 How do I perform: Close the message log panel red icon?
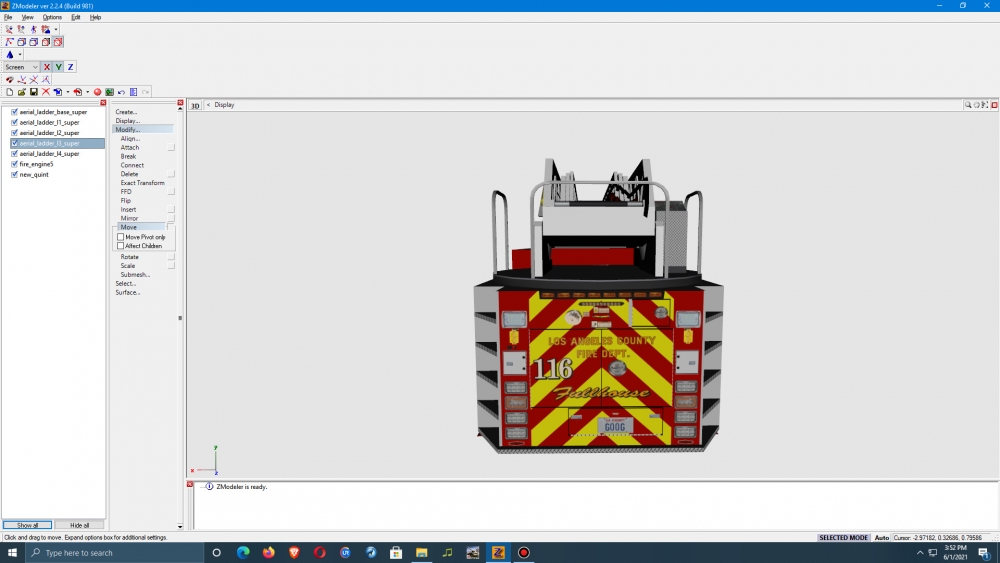[190, 485]
